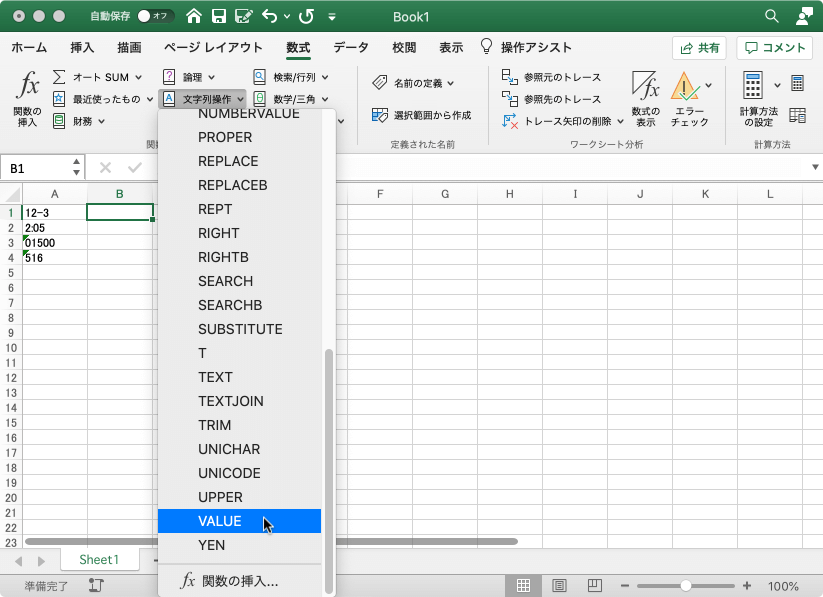The image size is (823, 597).
Task: Expand the 最近使ったもの dropdown arrow
Action: click(150, 99)
